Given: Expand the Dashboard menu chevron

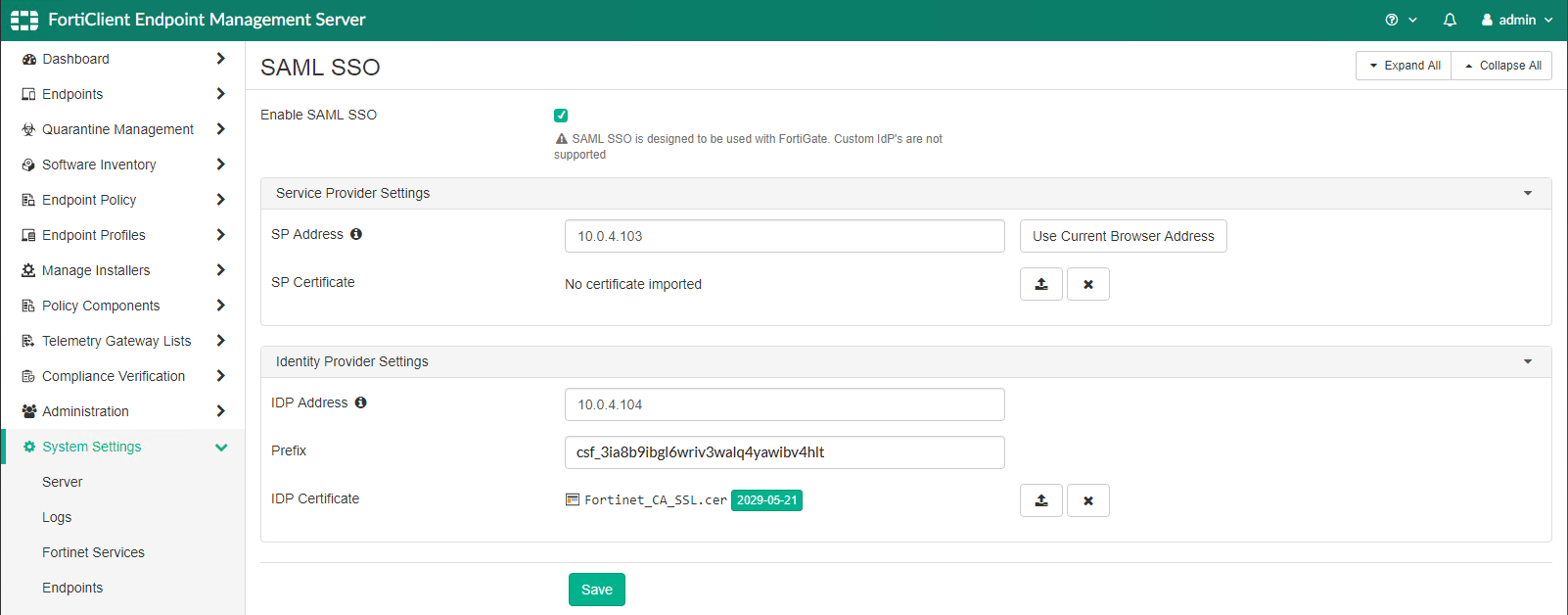Looking at the screenshot, I should pos(220,59).
